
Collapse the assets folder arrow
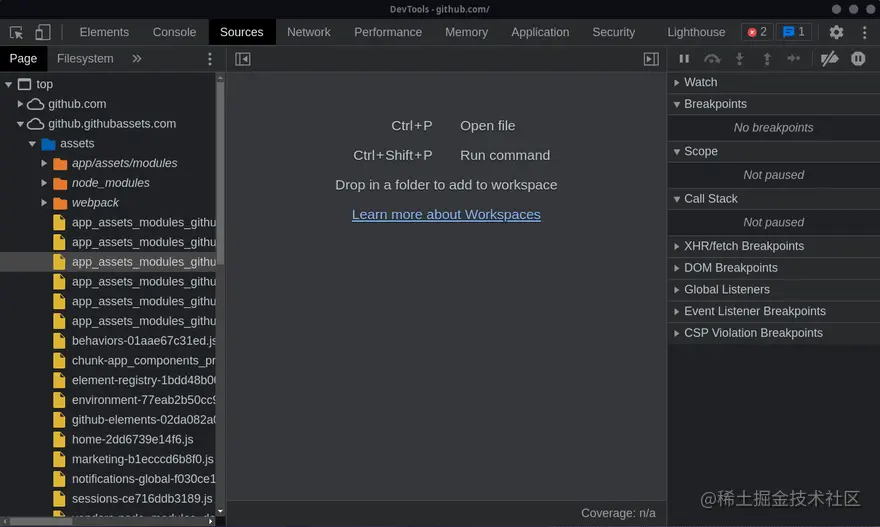[x=33, y=144]
